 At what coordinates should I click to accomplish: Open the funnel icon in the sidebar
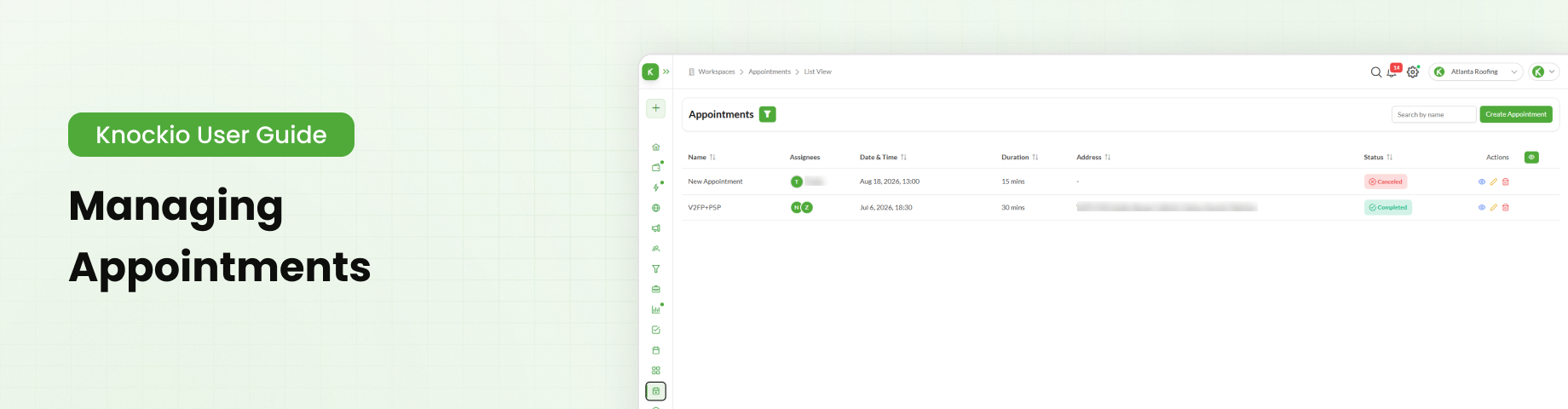click(655, 269)
